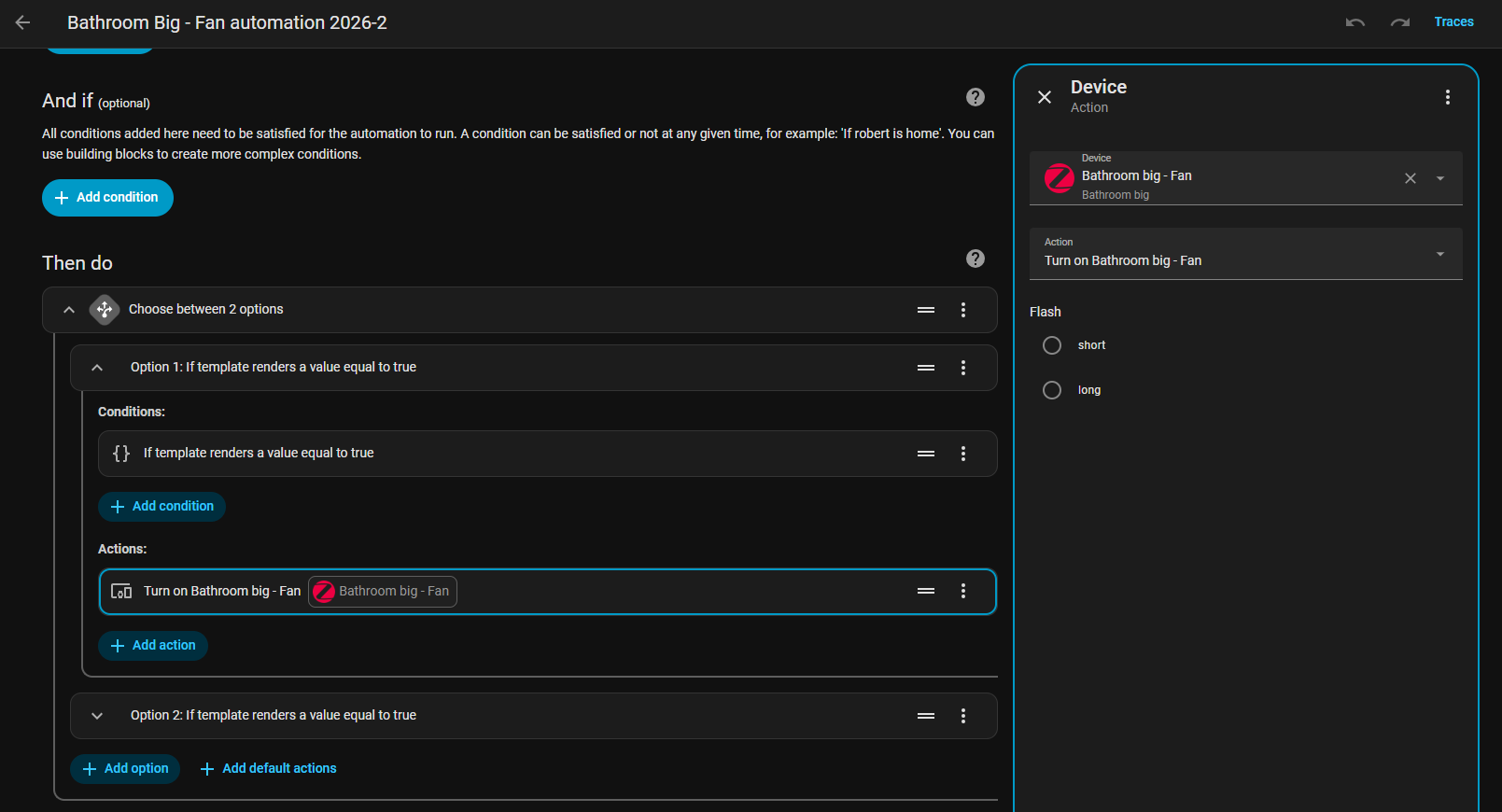Clear the Bathroom big - Fan device selection
This screenshot has height=812, width=1502.
click(1410, 178)
